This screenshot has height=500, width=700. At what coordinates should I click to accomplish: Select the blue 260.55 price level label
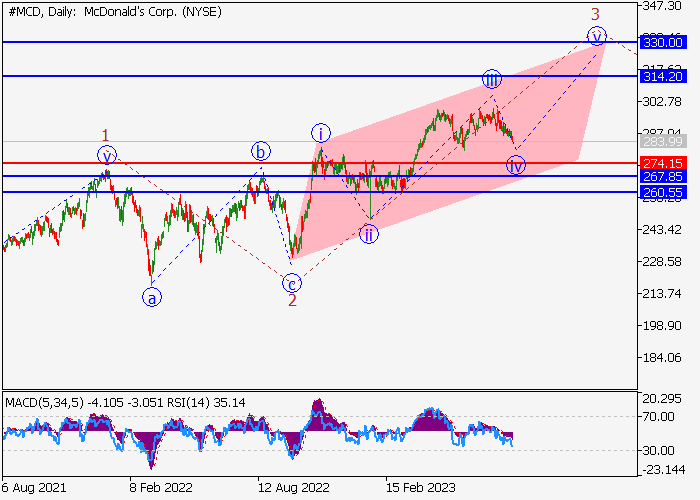[662, 192]
